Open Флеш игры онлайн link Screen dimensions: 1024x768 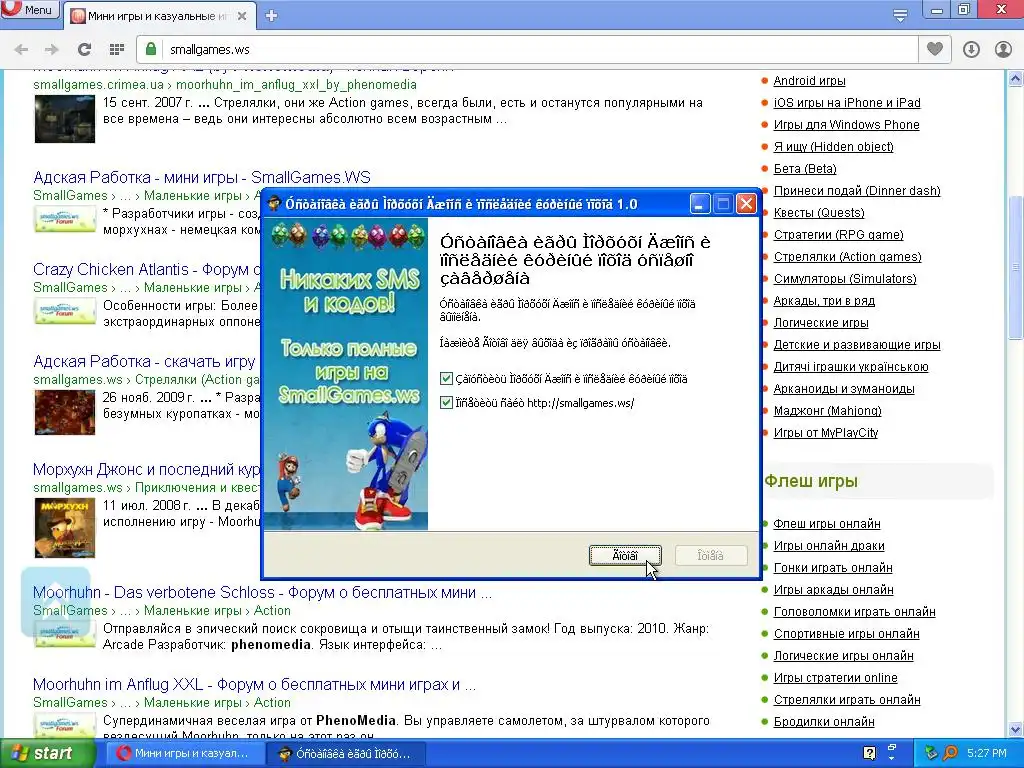827,524
